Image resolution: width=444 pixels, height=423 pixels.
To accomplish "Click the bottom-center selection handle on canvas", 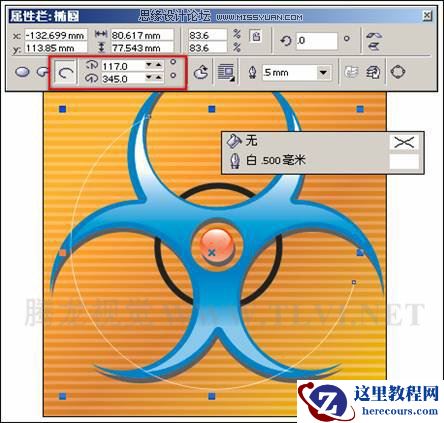I will coord(212,396).
